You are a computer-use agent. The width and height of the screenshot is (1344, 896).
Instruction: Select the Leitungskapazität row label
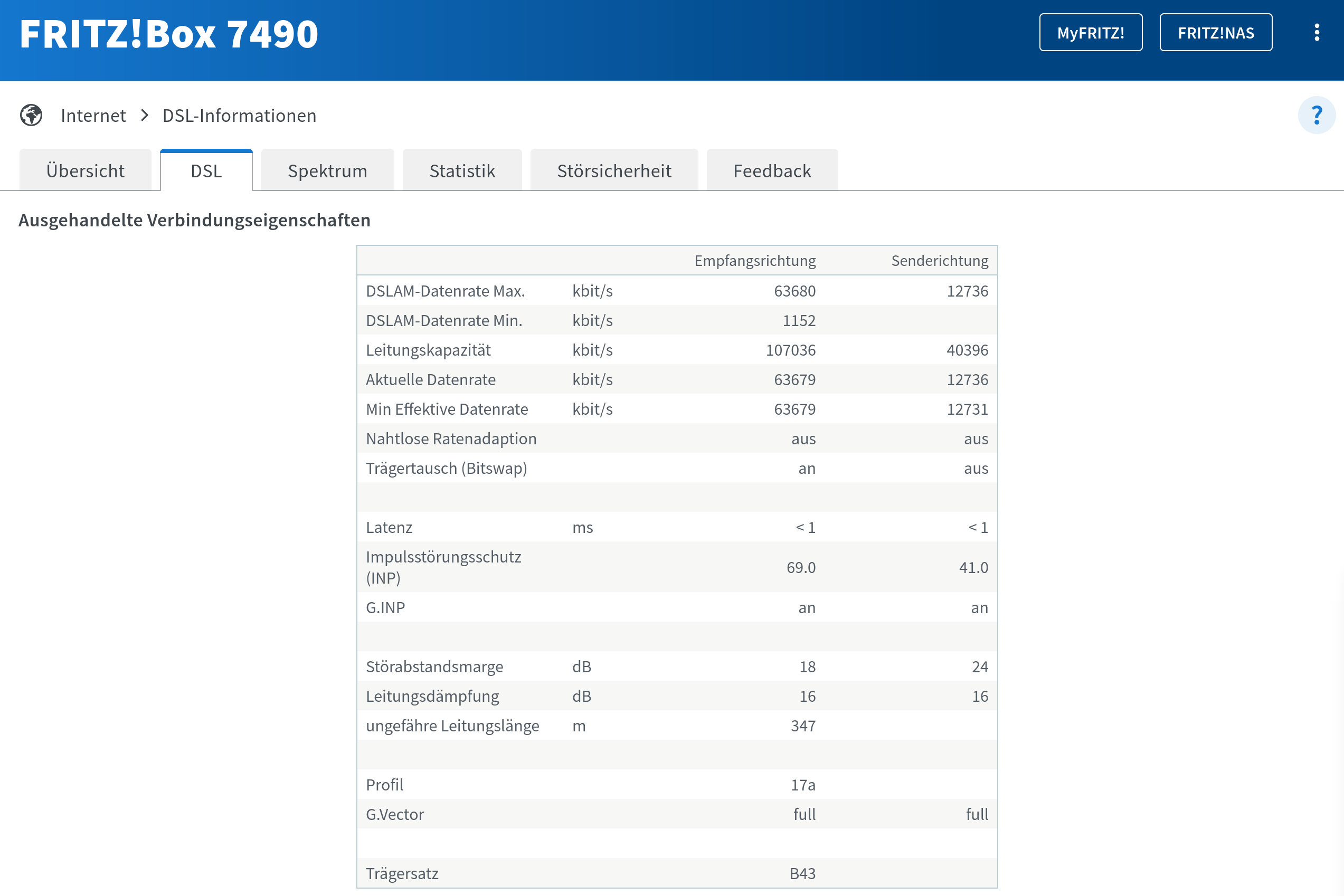(x=428, y=350)
